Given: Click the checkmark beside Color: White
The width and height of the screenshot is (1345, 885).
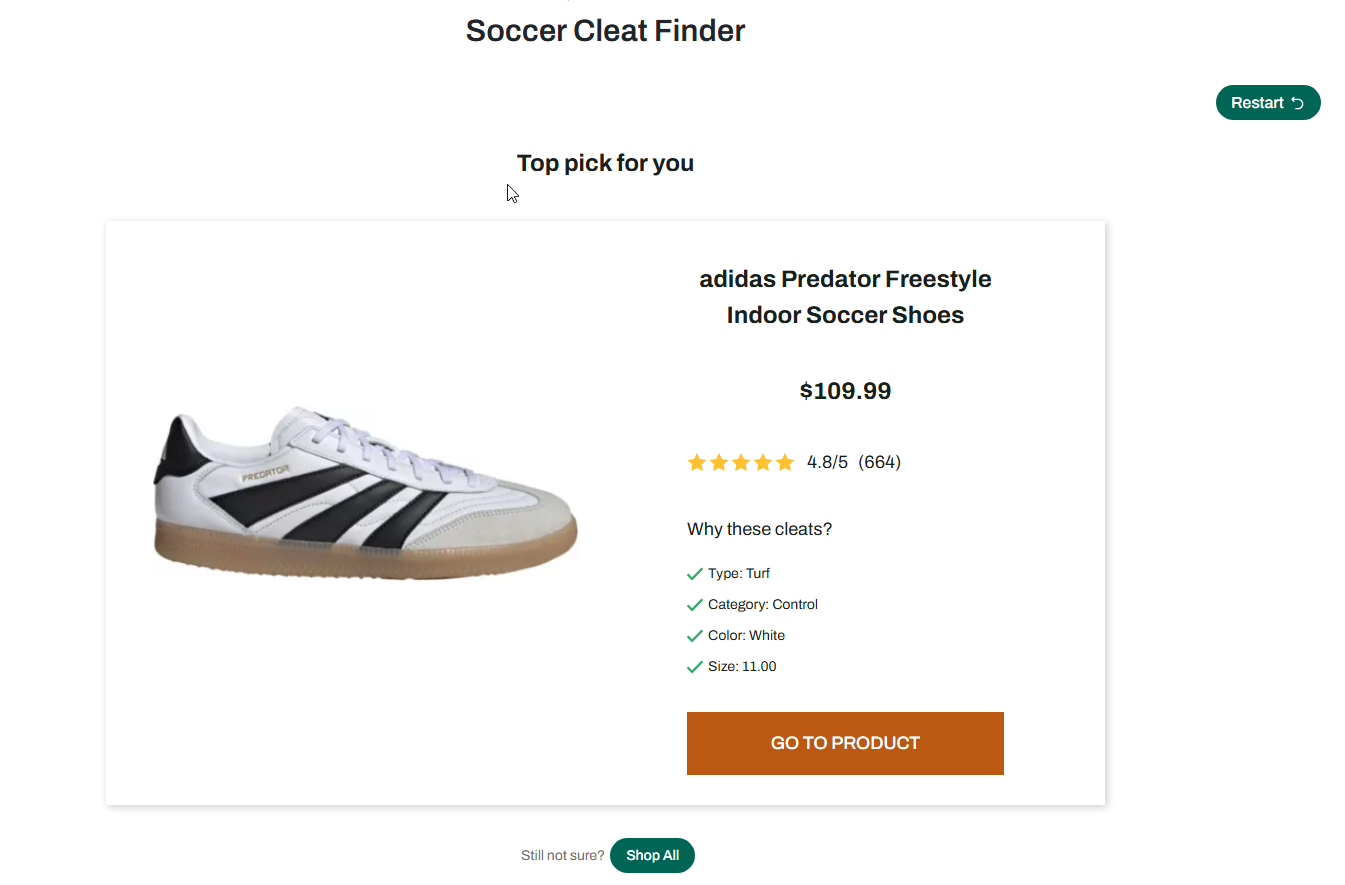Looking at the screenshot, I should point(695,636).
